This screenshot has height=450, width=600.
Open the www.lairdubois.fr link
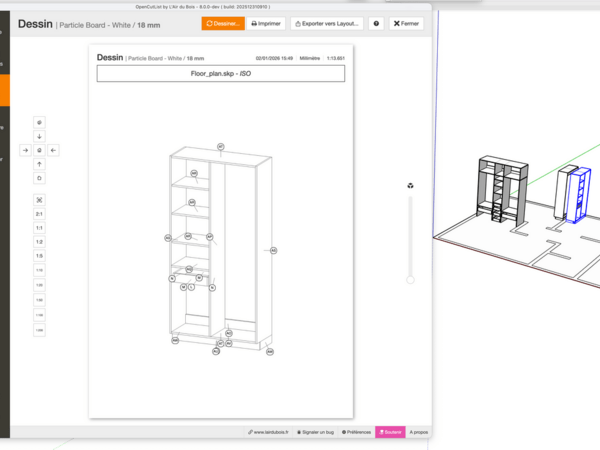point(269,432)
